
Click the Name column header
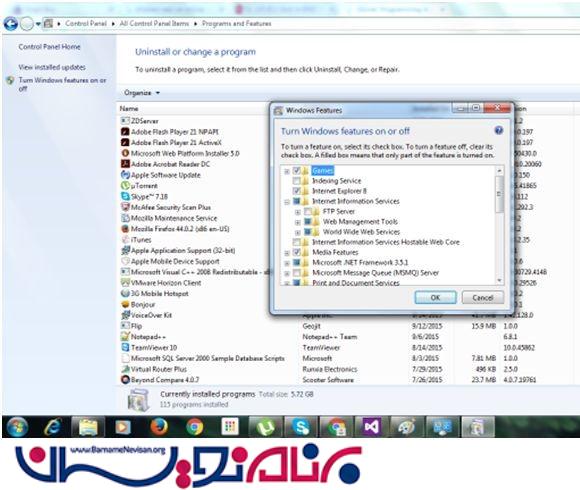[129, 109]
